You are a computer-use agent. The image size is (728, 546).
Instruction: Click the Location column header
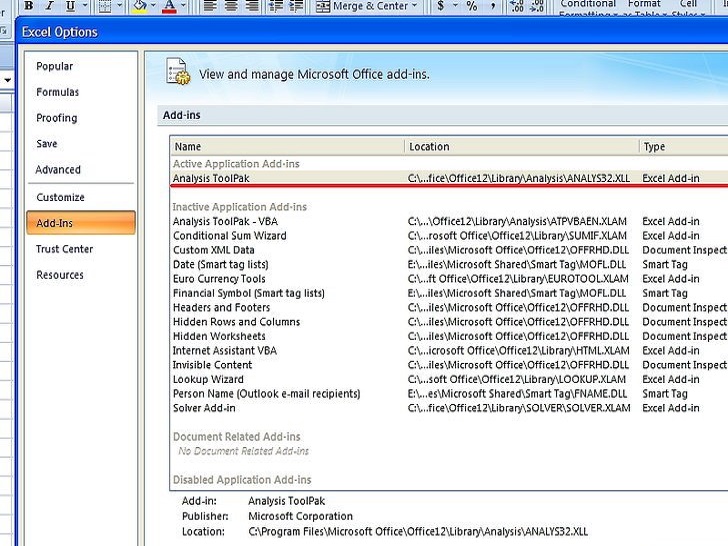[x=522, y=146]
